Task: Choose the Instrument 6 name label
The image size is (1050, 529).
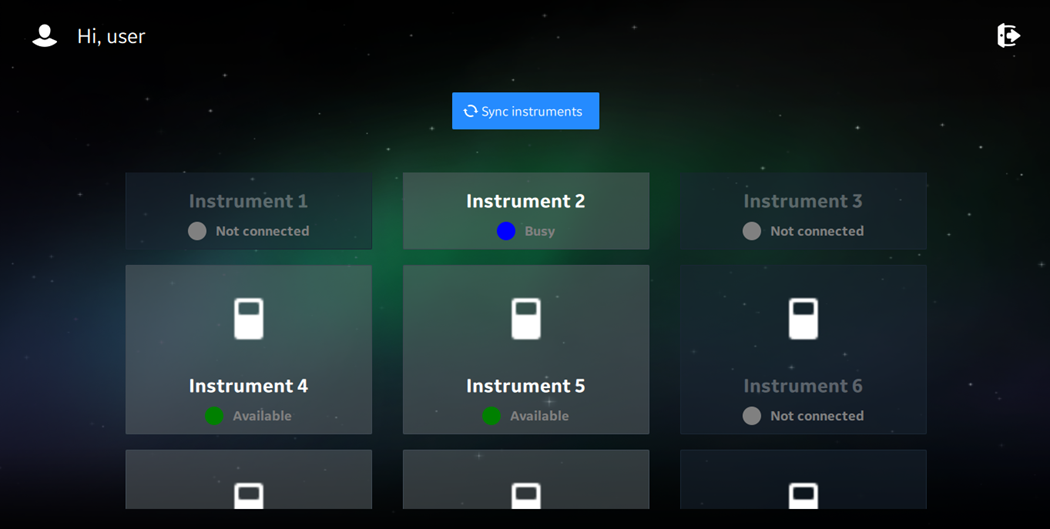Action: pos(803,386)
